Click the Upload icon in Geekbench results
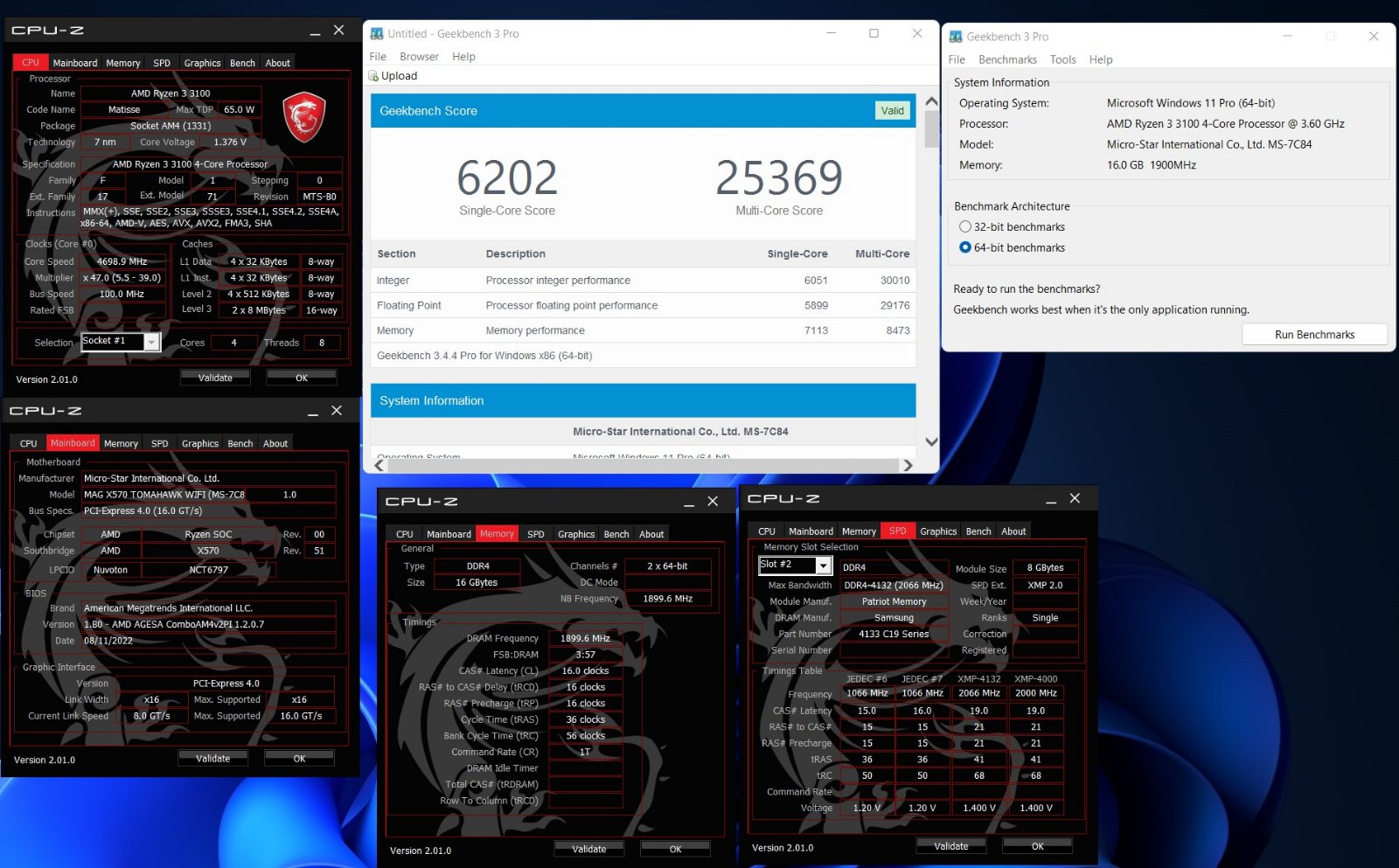Viewport: 1399px width, 868px height. (x=374, y=76)
